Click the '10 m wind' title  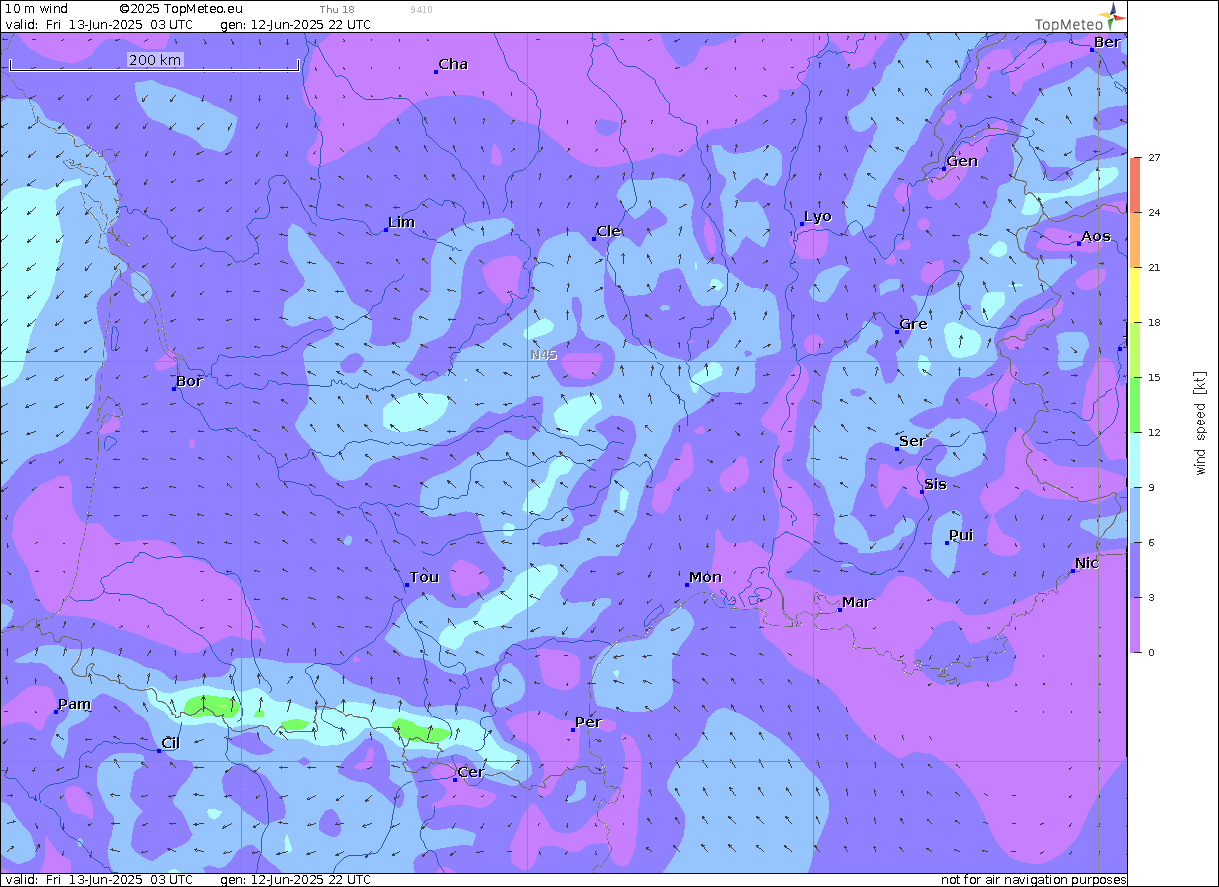point(37,8)
